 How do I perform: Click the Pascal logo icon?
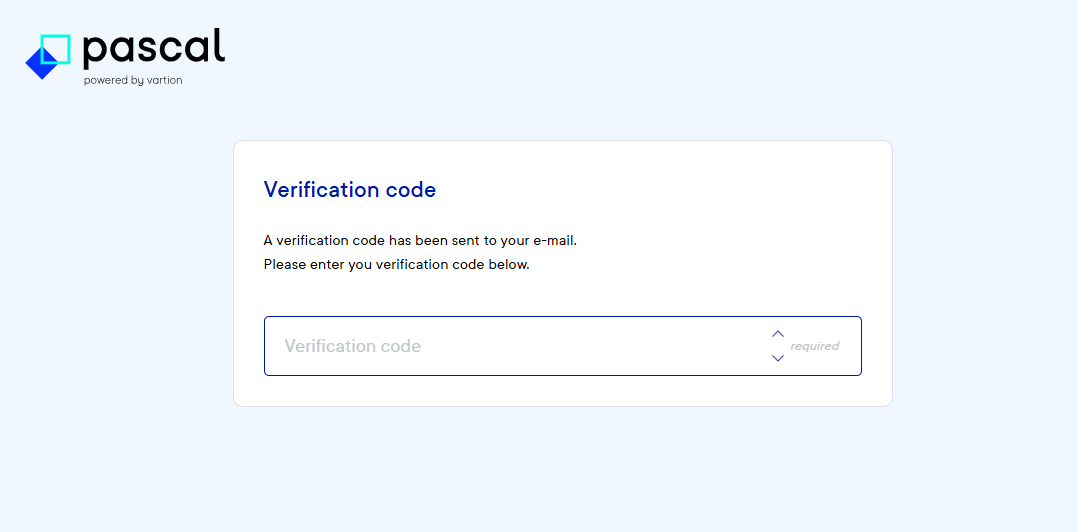click(x=48, y=56)
